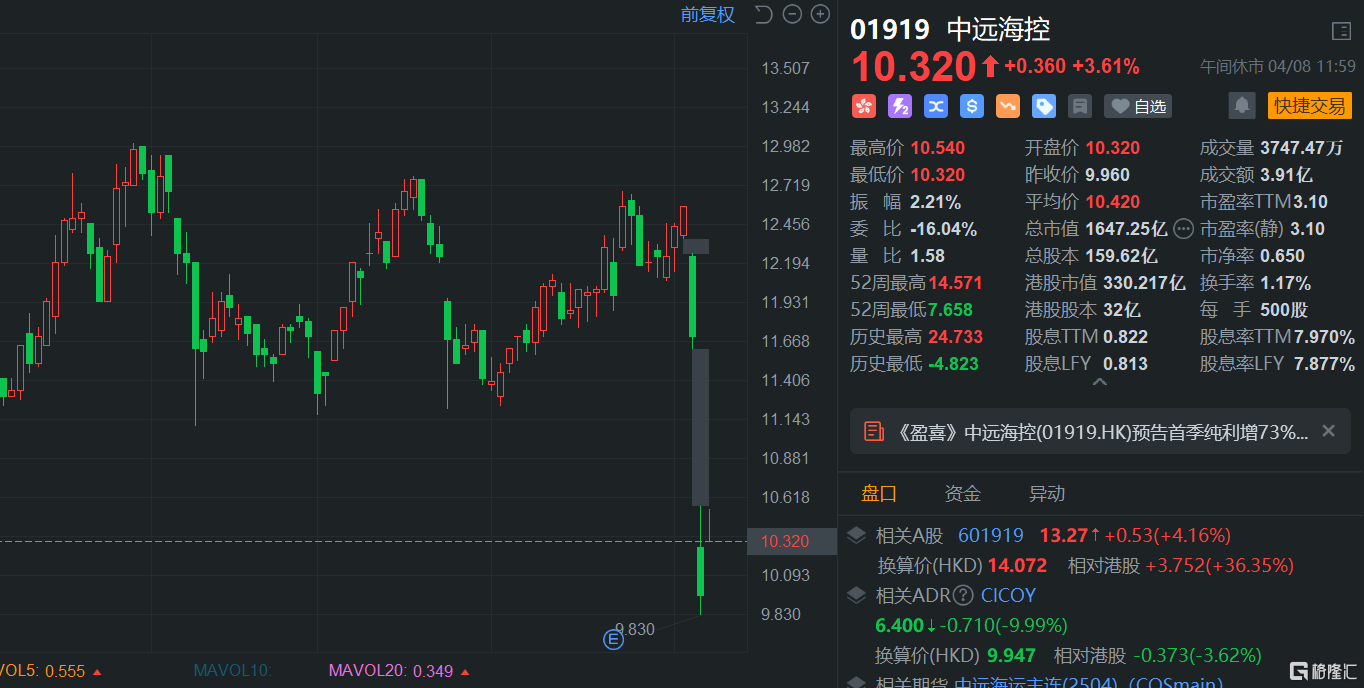
Task: Click the gray note bookmark icon
Action: pyautogui.click(x=1079, y=106)
